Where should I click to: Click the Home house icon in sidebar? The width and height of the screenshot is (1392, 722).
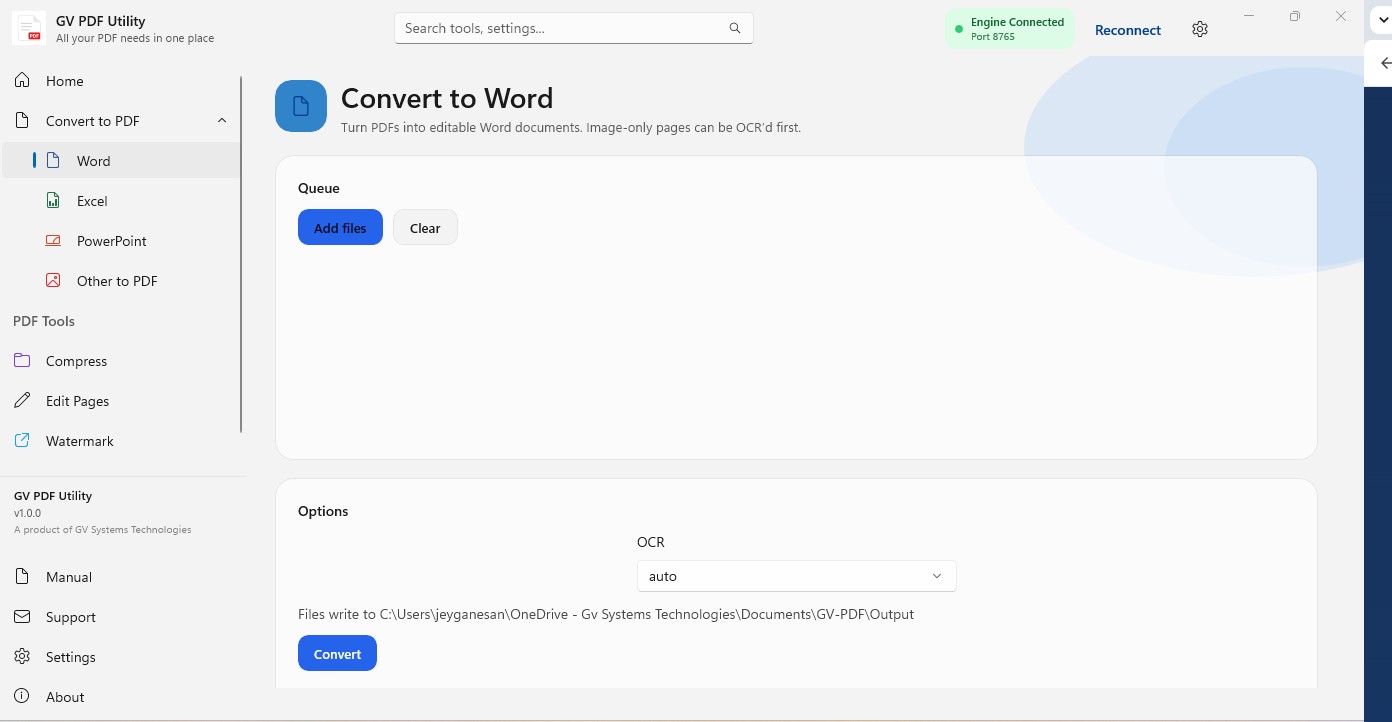[22, 80]
